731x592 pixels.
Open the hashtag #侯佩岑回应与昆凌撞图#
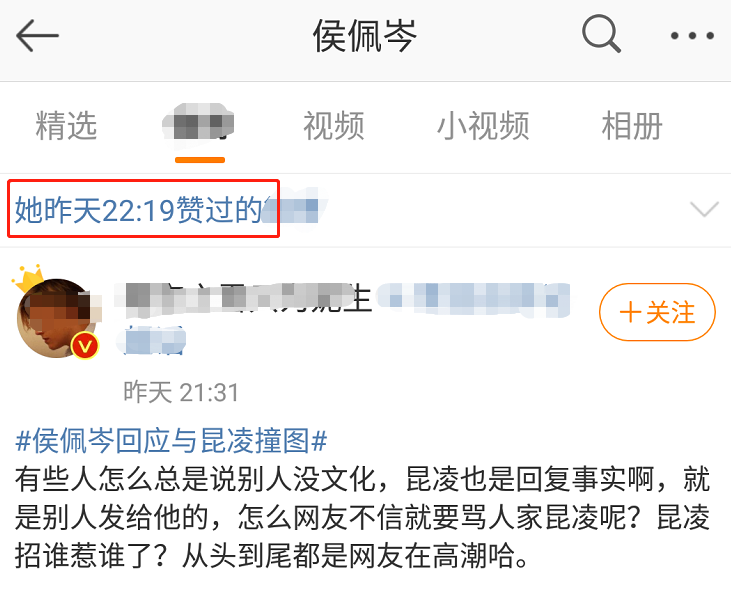point(171,441)
